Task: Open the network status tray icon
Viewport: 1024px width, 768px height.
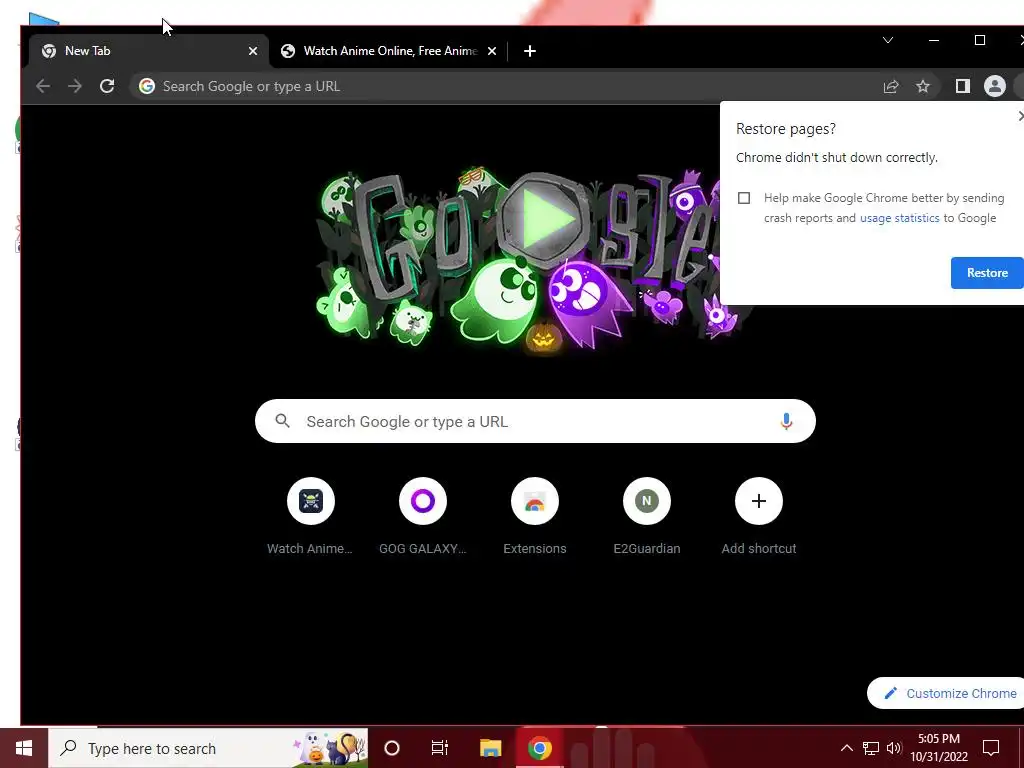Action: (x=871, y=748)
